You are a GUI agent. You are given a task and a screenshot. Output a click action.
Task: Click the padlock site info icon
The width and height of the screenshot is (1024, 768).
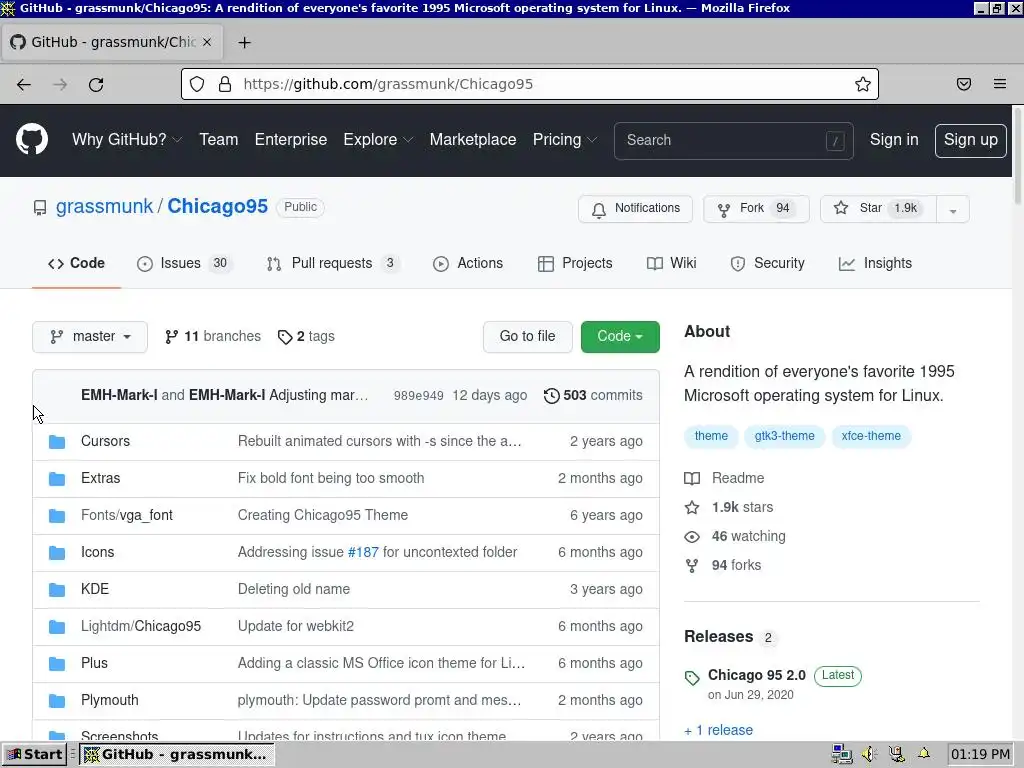(x=225, y=84)
